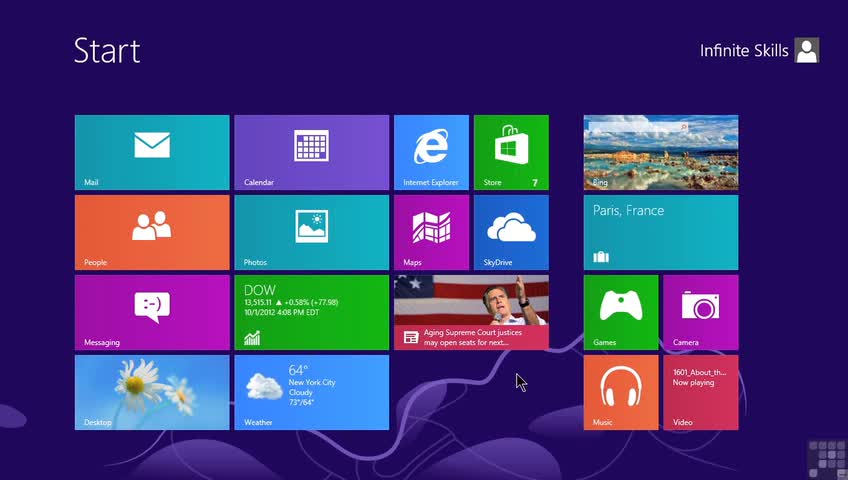Viewport: 848px width, 480px height.
Task: Open the Maps tile
Action: (432, 232)
